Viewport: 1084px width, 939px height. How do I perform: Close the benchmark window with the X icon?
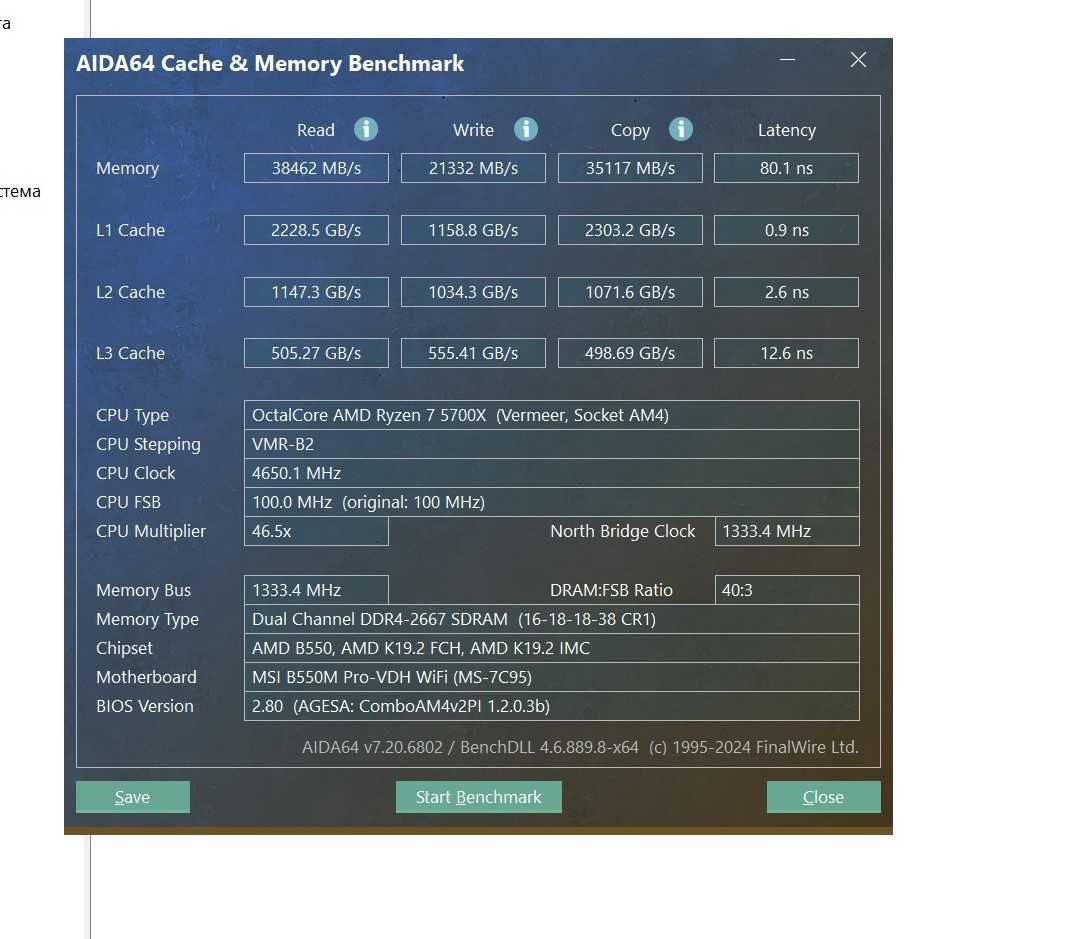[x=858, y=60]
